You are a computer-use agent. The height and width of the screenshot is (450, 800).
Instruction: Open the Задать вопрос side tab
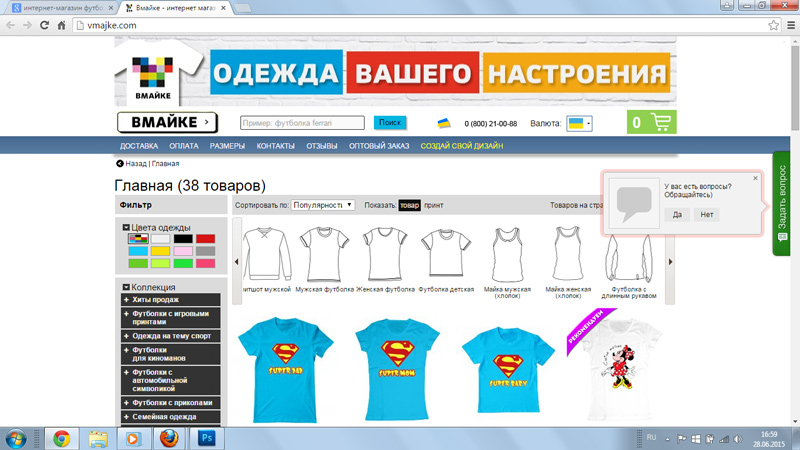[782, 203]
